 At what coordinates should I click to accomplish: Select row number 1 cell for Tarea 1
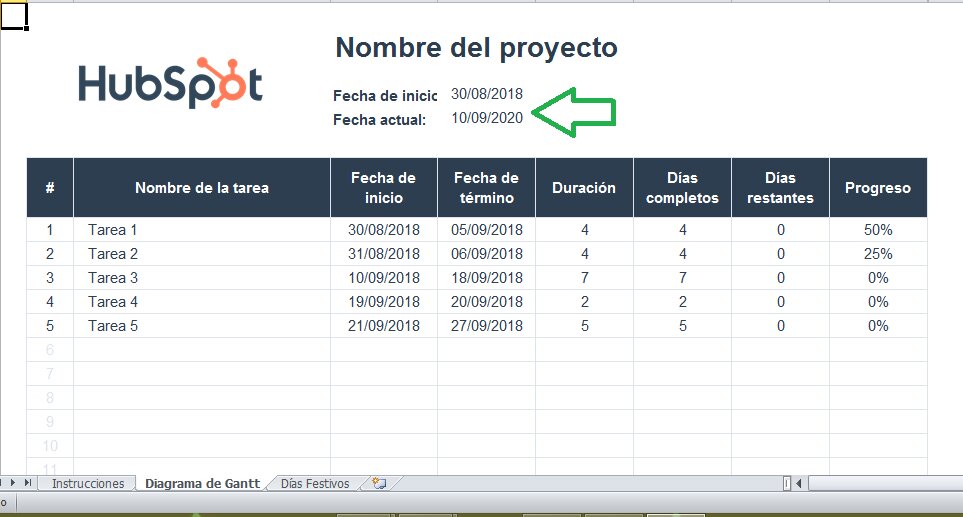50,230
